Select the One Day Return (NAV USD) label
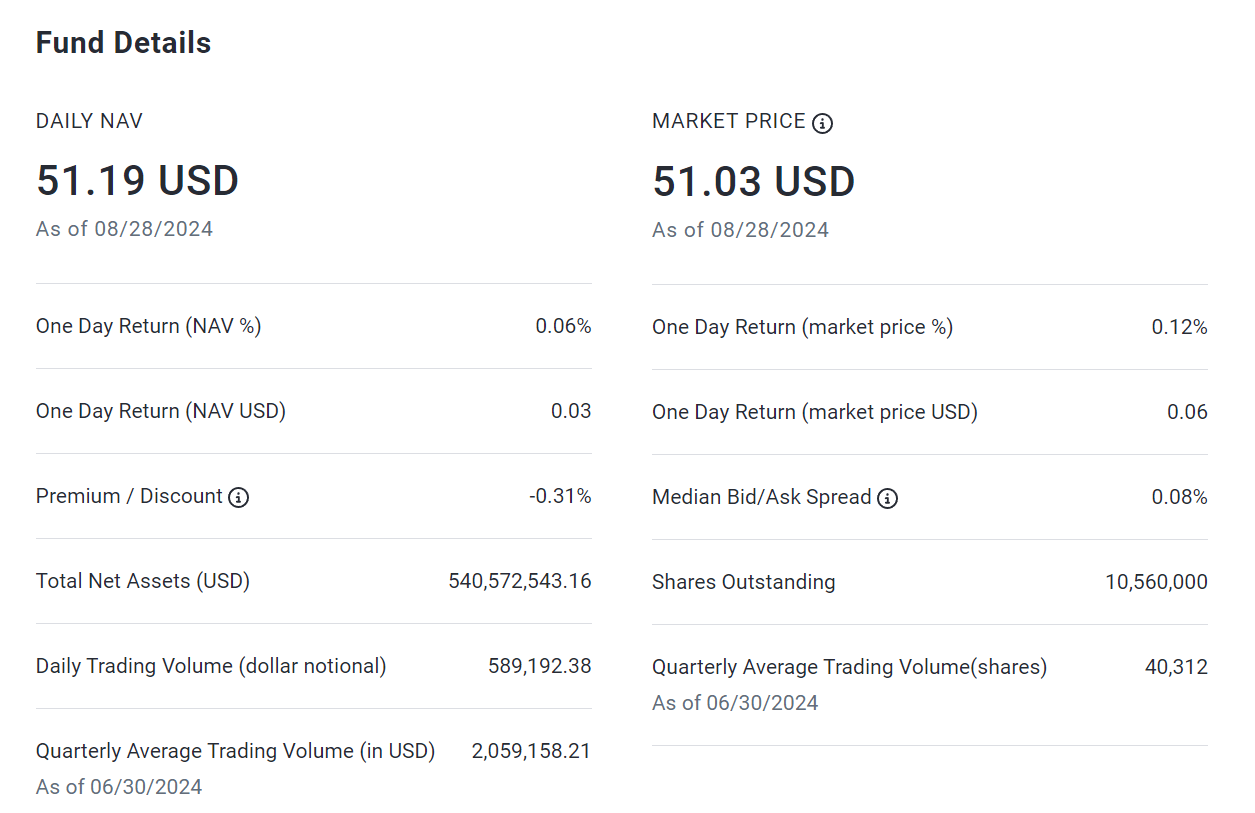Screen dimensions: 1255x813 pyautogui.click(x=161, y=411)
